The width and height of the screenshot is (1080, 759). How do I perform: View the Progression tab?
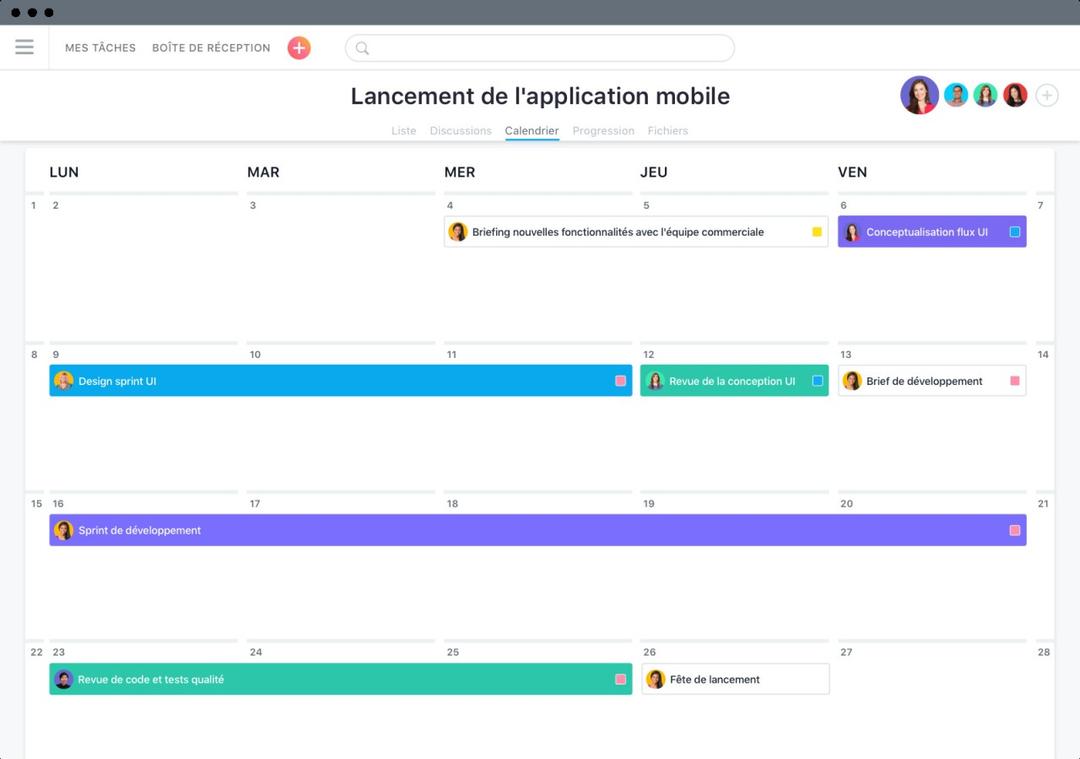click(602, 130)
